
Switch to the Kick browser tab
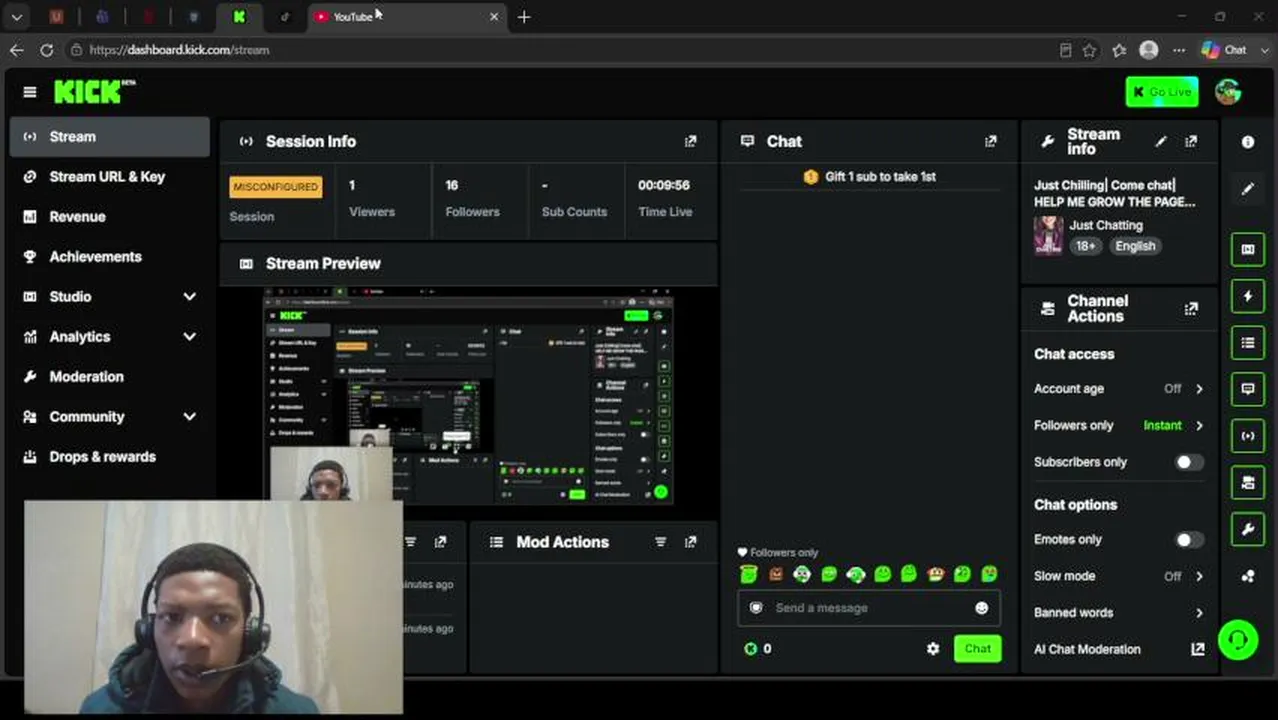239,17
